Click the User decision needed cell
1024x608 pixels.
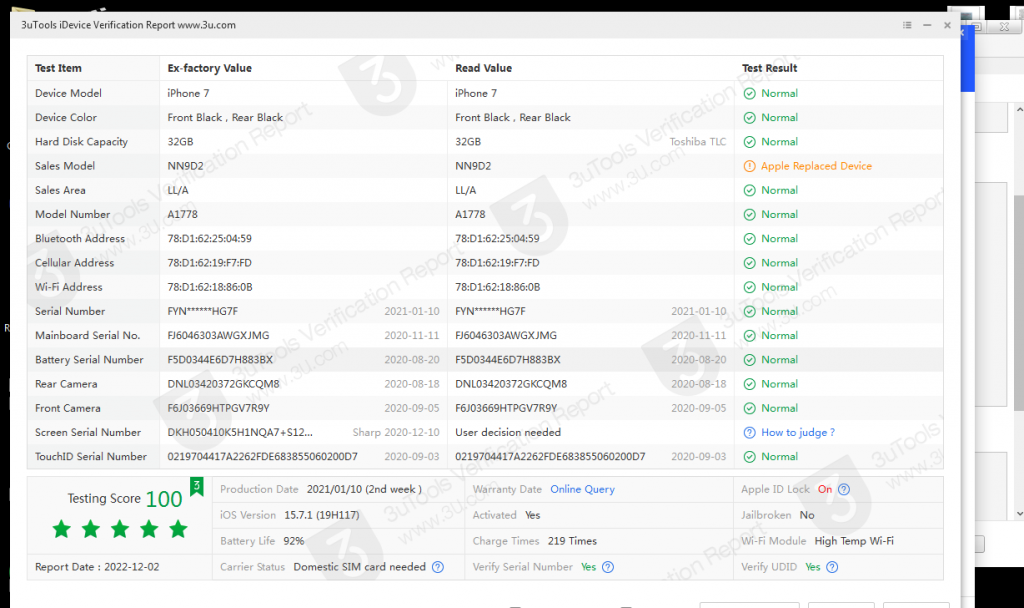click(x=508, y=432)
